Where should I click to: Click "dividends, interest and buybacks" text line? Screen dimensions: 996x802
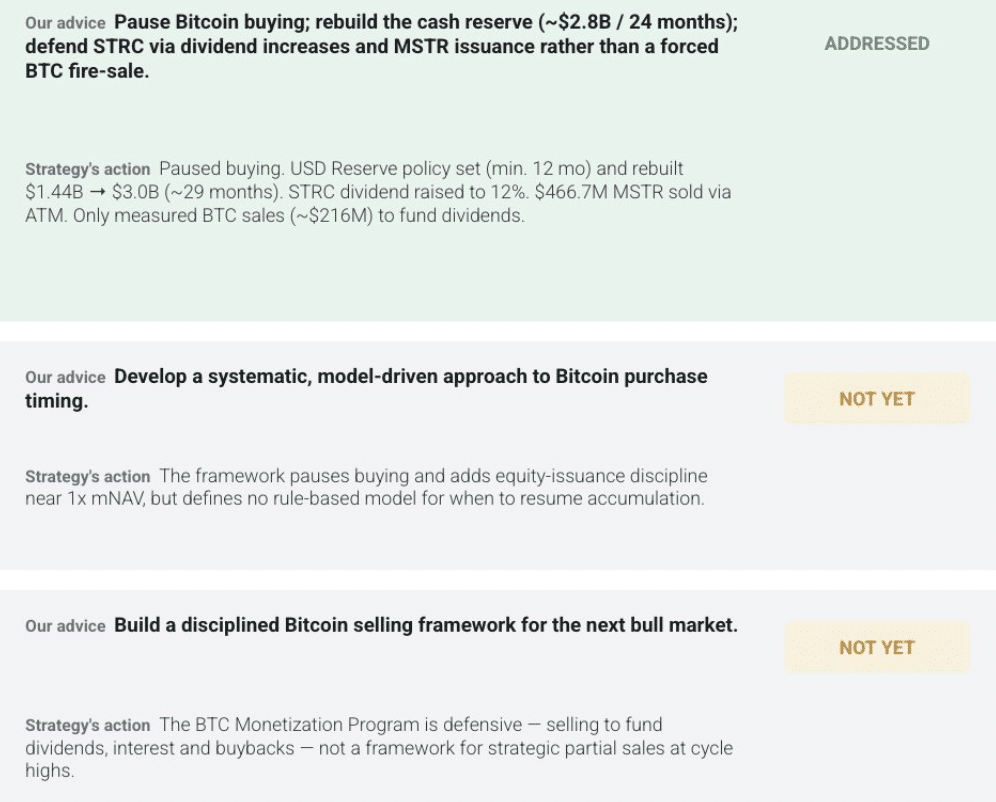(160, 748)
